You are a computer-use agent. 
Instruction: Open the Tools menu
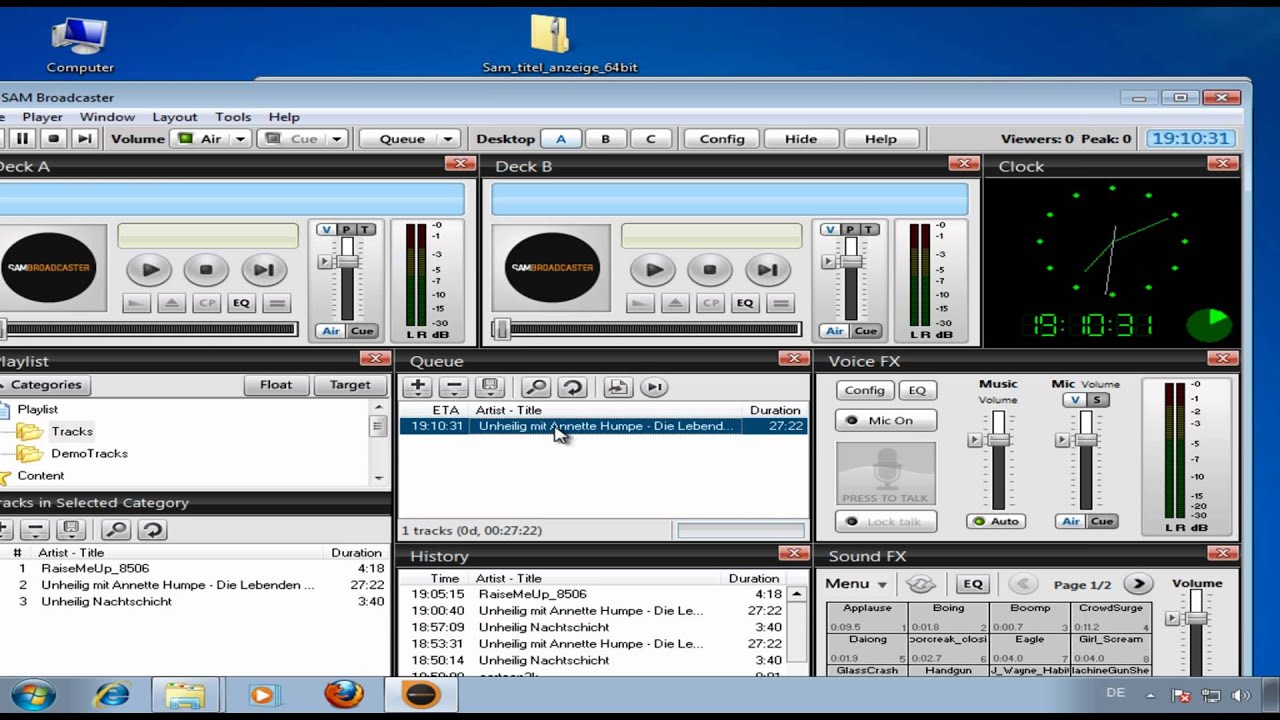[233, 117]
